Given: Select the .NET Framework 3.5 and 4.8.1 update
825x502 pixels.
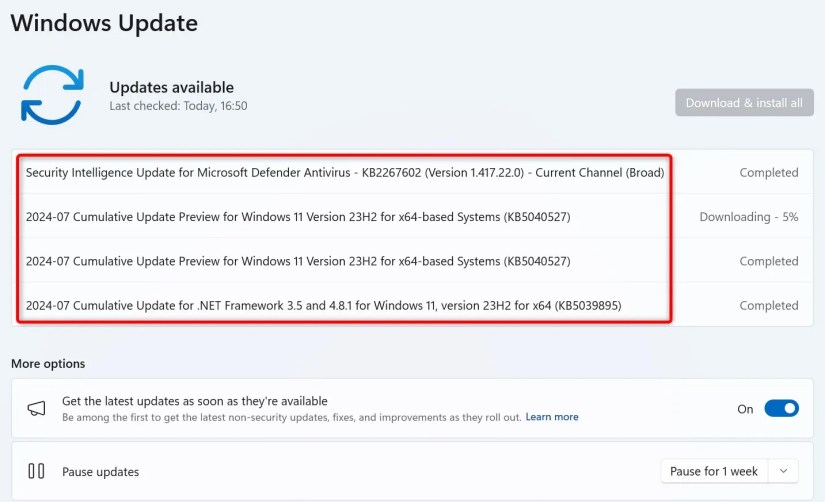Looking at the screenshot, I should coord(323,305).
